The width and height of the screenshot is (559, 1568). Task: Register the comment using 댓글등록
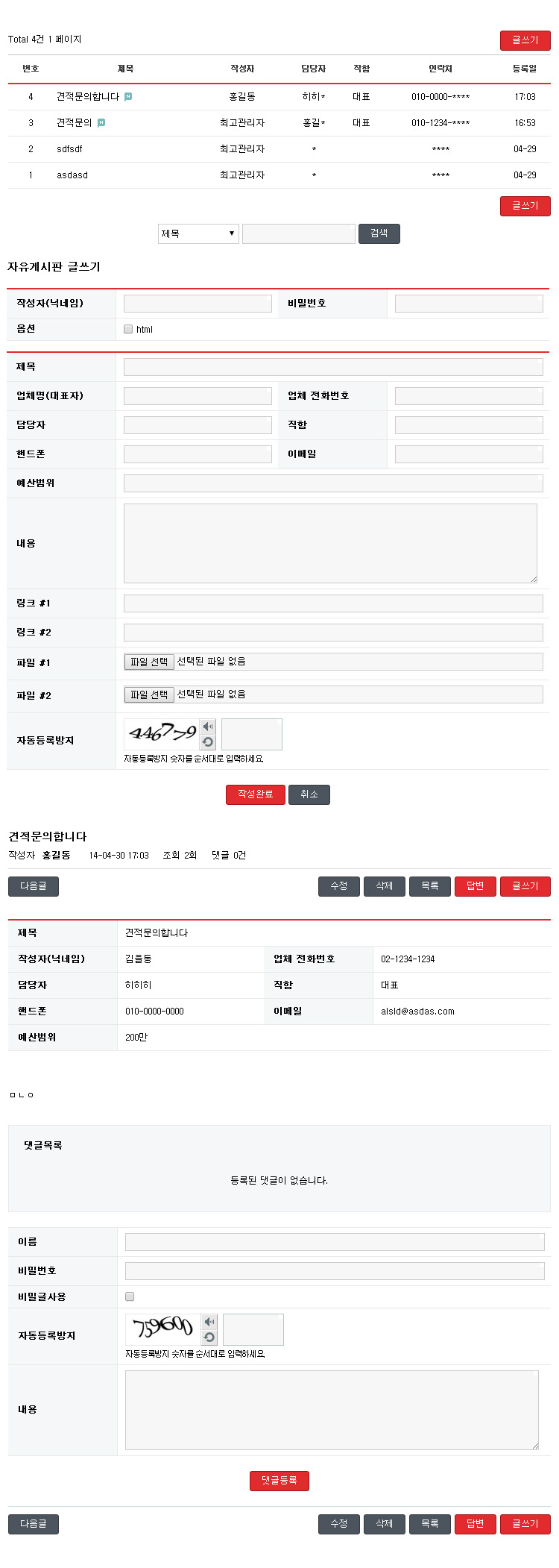point(279,1480)
